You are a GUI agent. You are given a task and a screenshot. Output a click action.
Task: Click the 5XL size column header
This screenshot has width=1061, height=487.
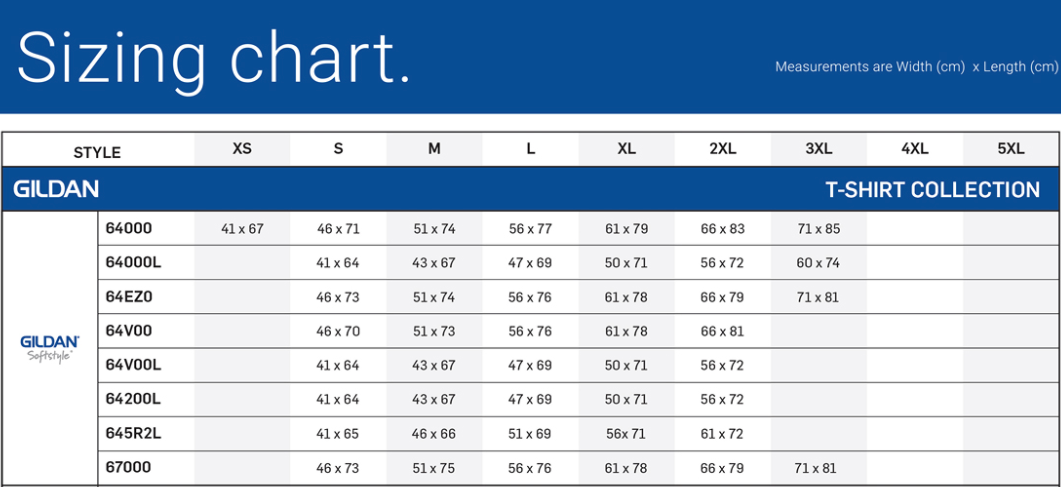tap(1011, 149)
